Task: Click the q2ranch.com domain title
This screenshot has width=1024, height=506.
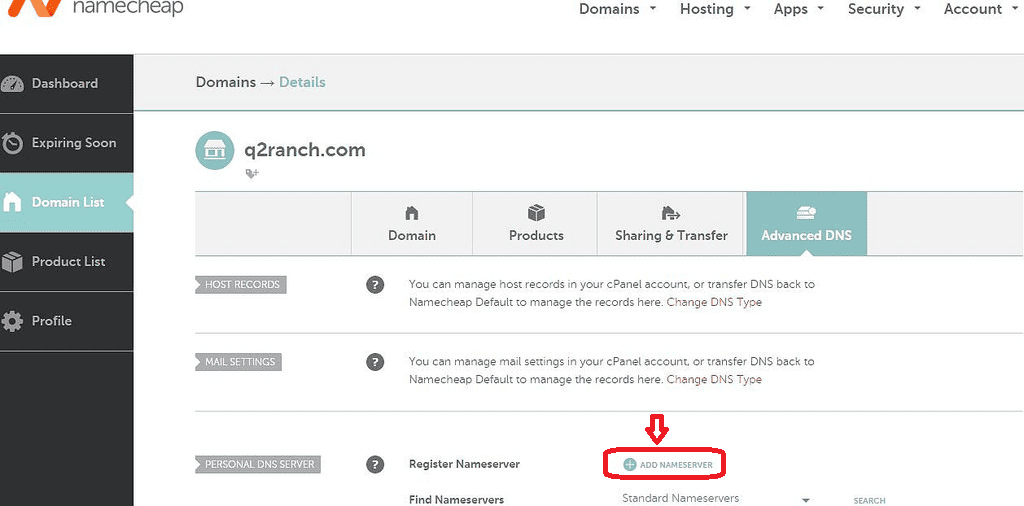Action: coord(304,151)
